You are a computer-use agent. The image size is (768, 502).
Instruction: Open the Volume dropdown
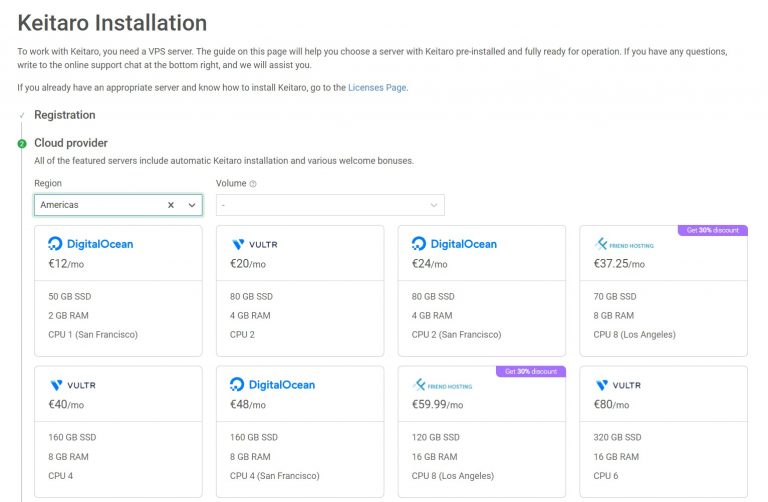(x=330, y=205)
